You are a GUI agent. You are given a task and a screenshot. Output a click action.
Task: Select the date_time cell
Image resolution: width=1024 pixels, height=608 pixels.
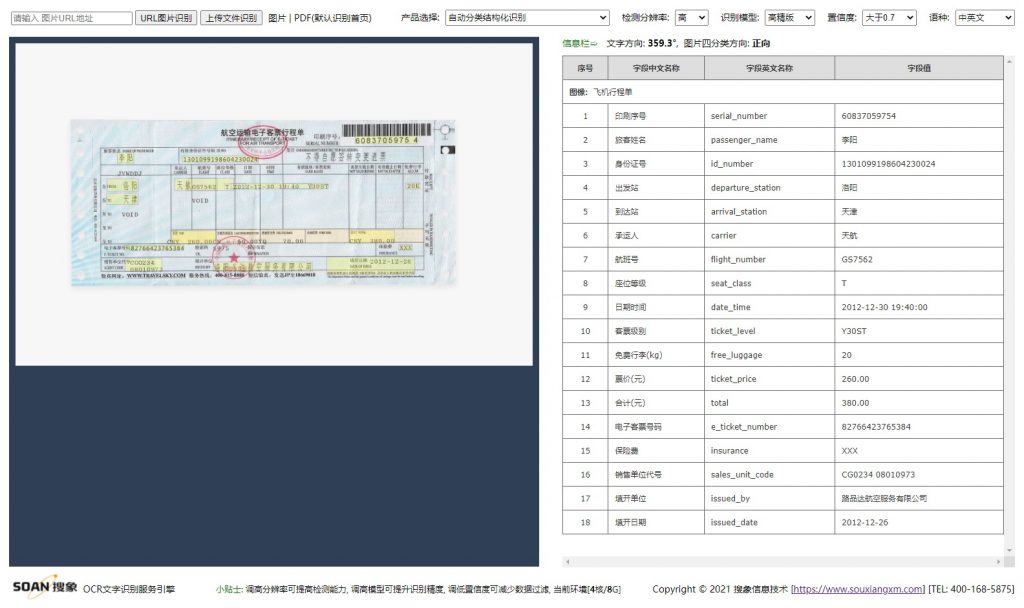(x=769, y=307)
